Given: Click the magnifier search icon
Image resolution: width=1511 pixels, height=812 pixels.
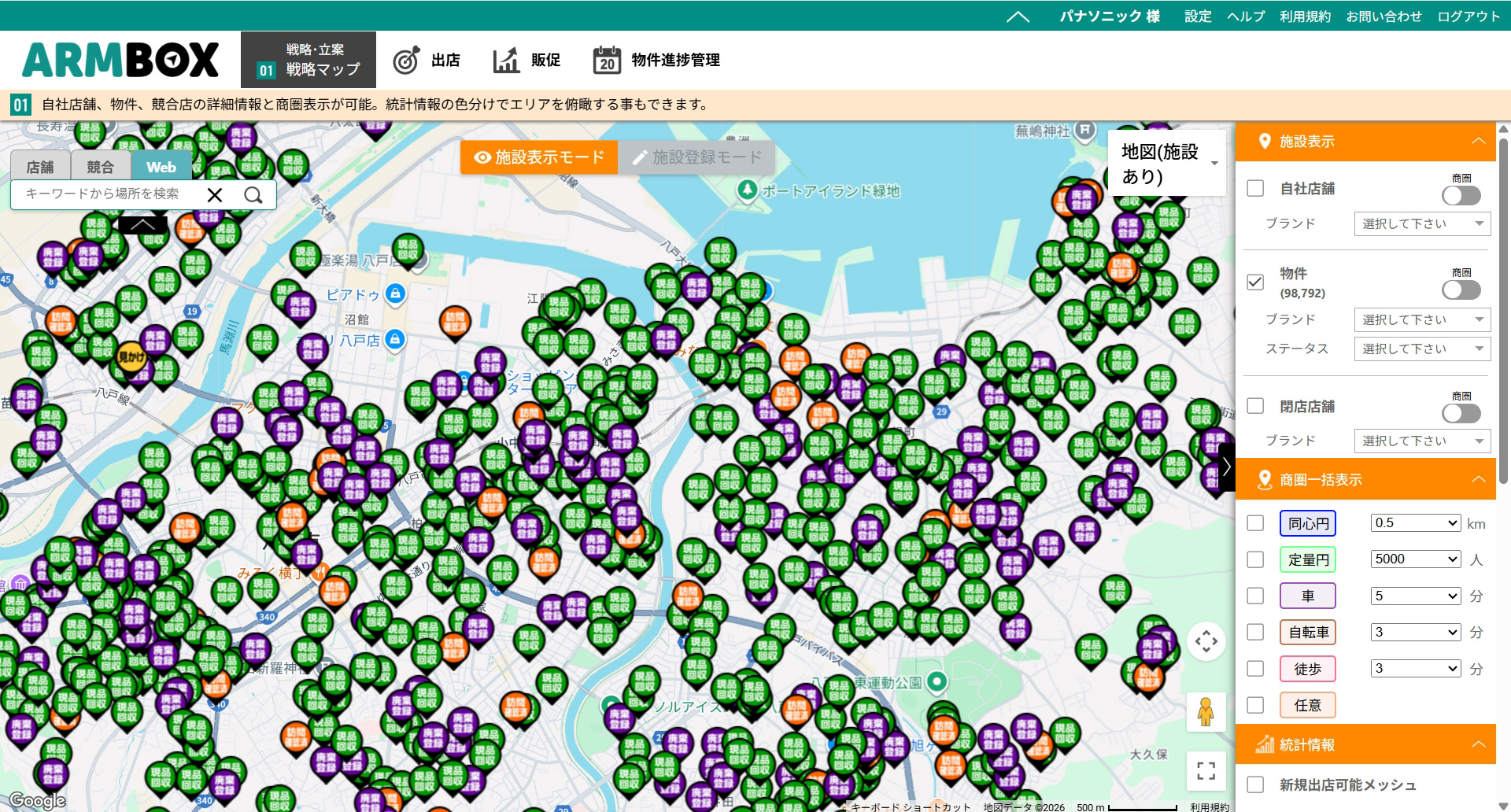Looking at the screenshot, I should (x=253, y=194).
